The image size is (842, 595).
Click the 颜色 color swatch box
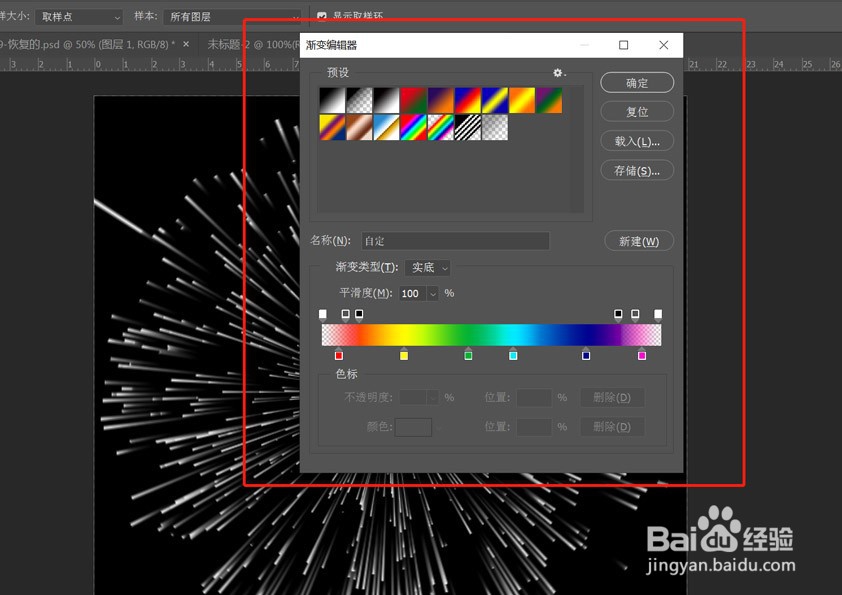click(x=413, y=427)
